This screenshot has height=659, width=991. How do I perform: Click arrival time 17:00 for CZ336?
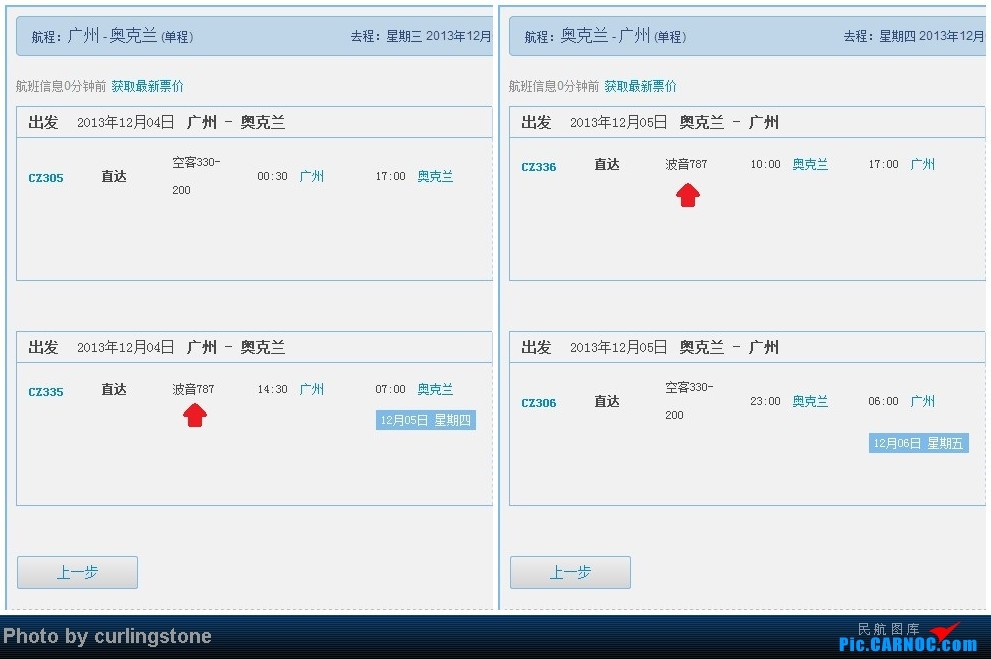(x=884, y=164)
